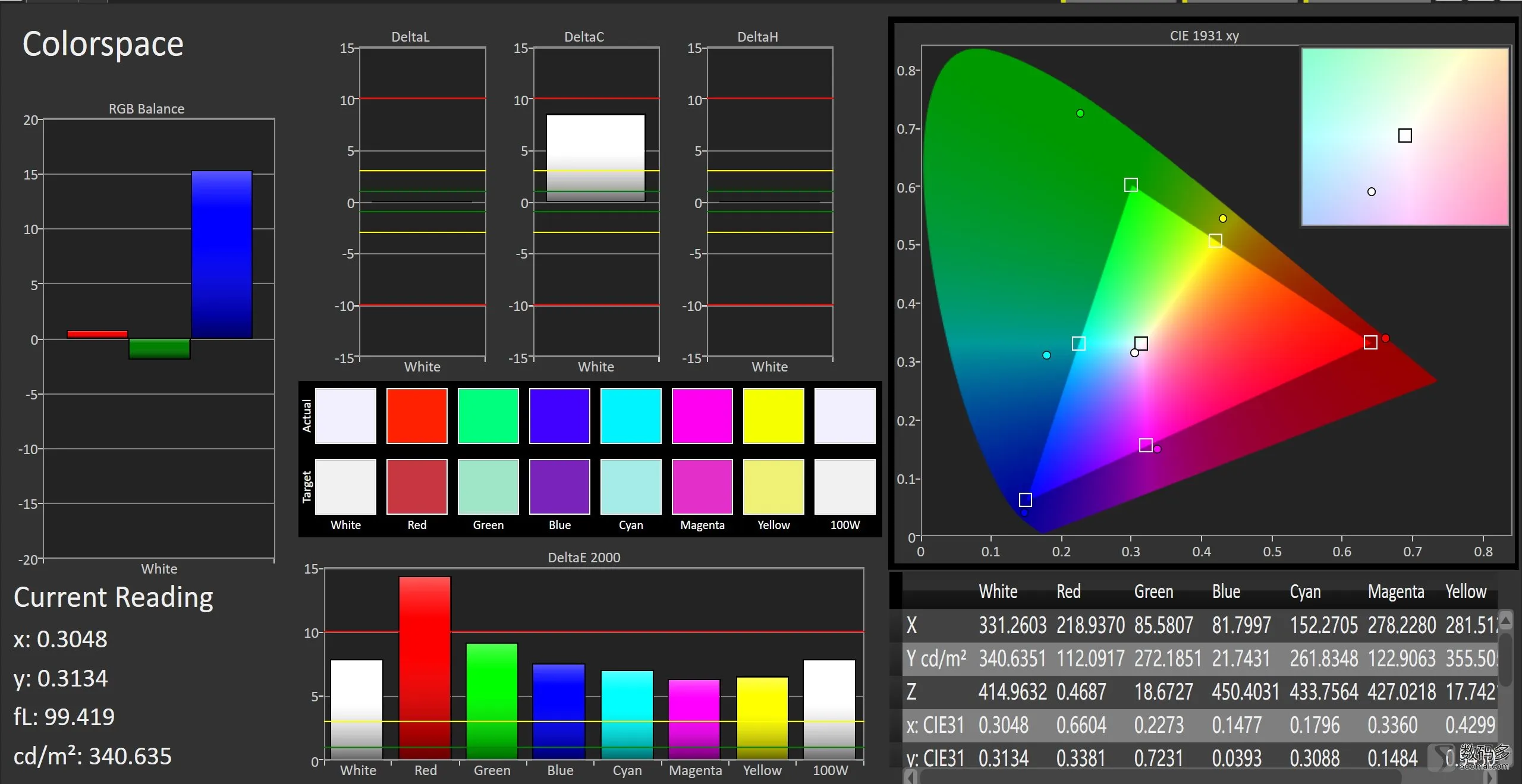Screen dimensions: 1522x784
Task: Click the measured green point on CIE chart
Action: click(x=1080, y=114)
